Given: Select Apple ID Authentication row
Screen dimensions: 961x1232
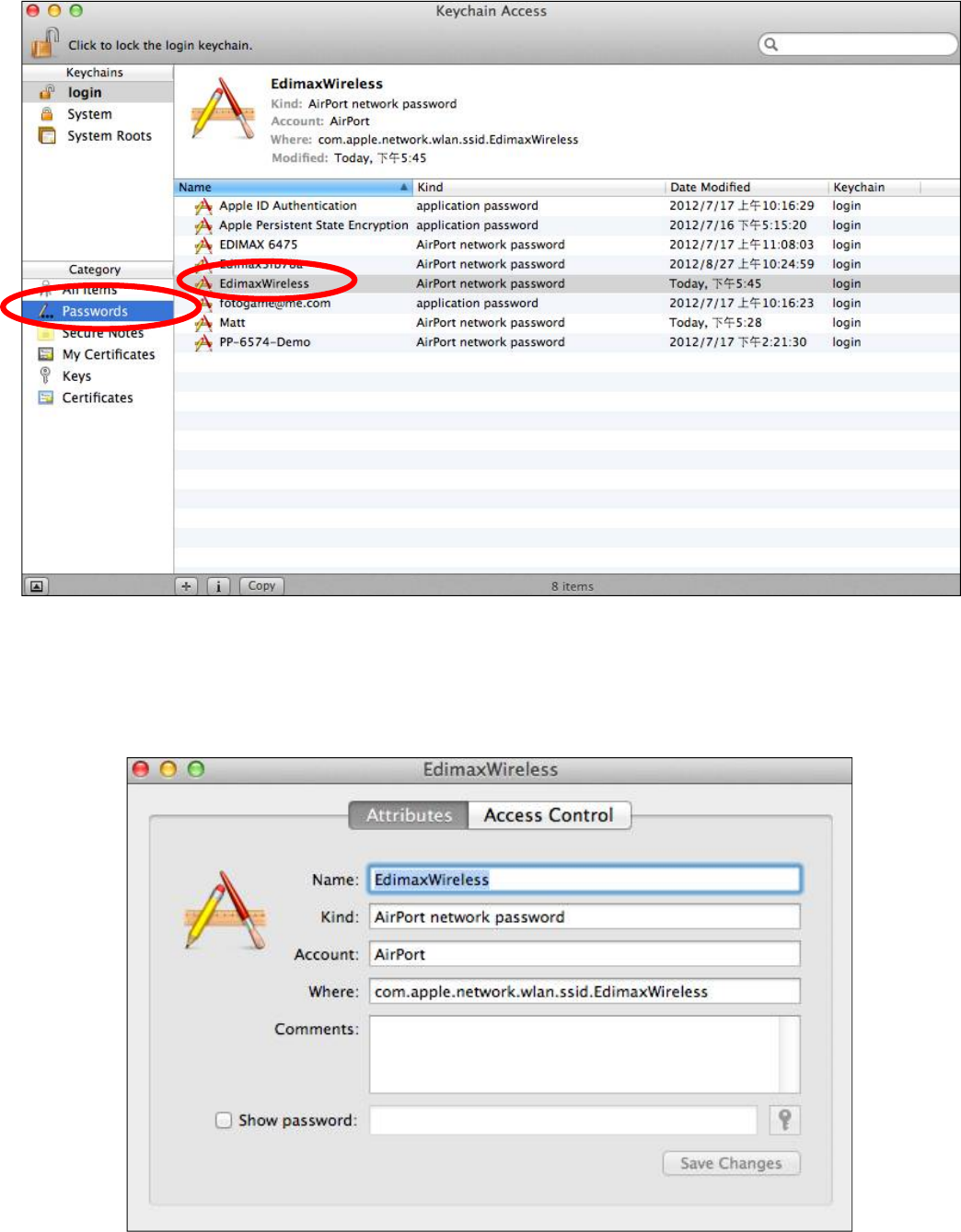Looking at the screenshot, I should click(x=567, y=206).
